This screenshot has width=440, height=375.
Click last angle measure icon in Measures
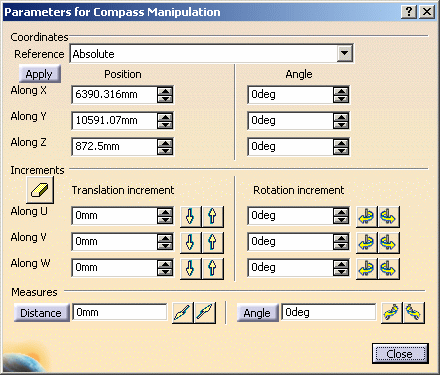(414, 313)
